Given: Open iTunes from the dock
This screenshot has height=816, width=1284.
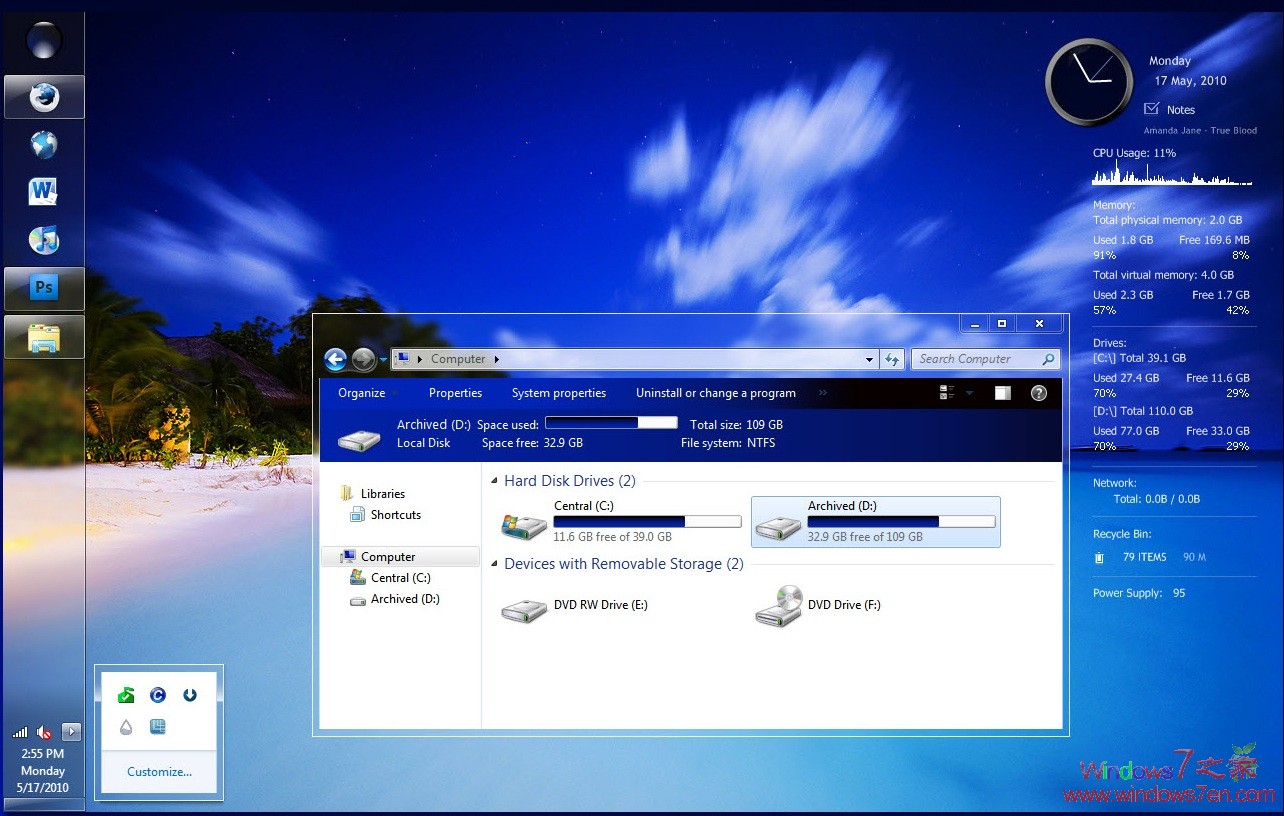Looking at the screenshot, I should click(44, 240).
